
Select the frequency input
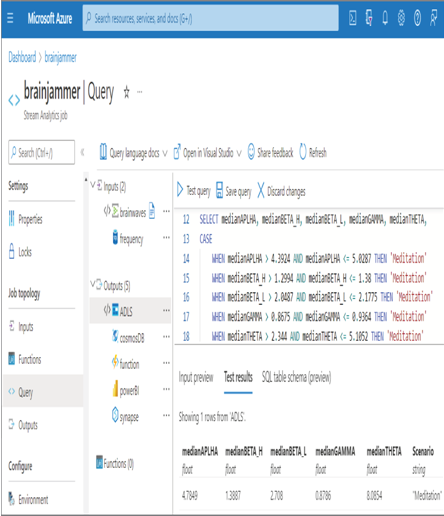(x=128, y=238)
